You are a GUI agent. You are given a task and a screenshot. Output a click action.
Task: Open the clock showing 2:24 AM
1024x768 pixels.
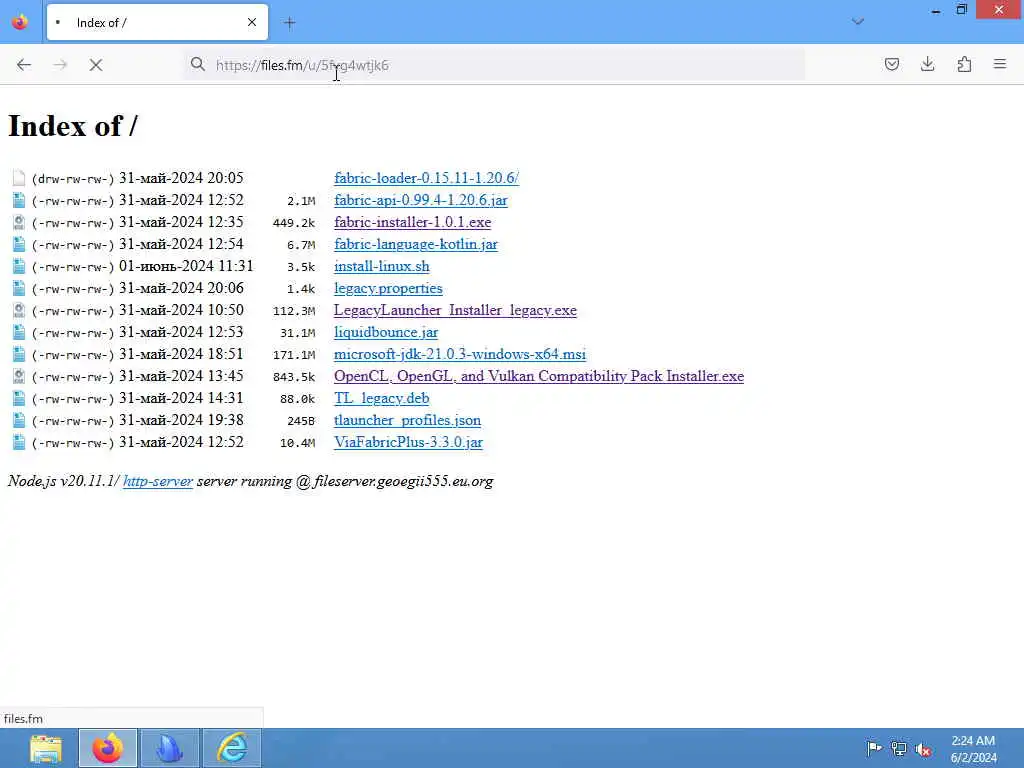[973, 749]
